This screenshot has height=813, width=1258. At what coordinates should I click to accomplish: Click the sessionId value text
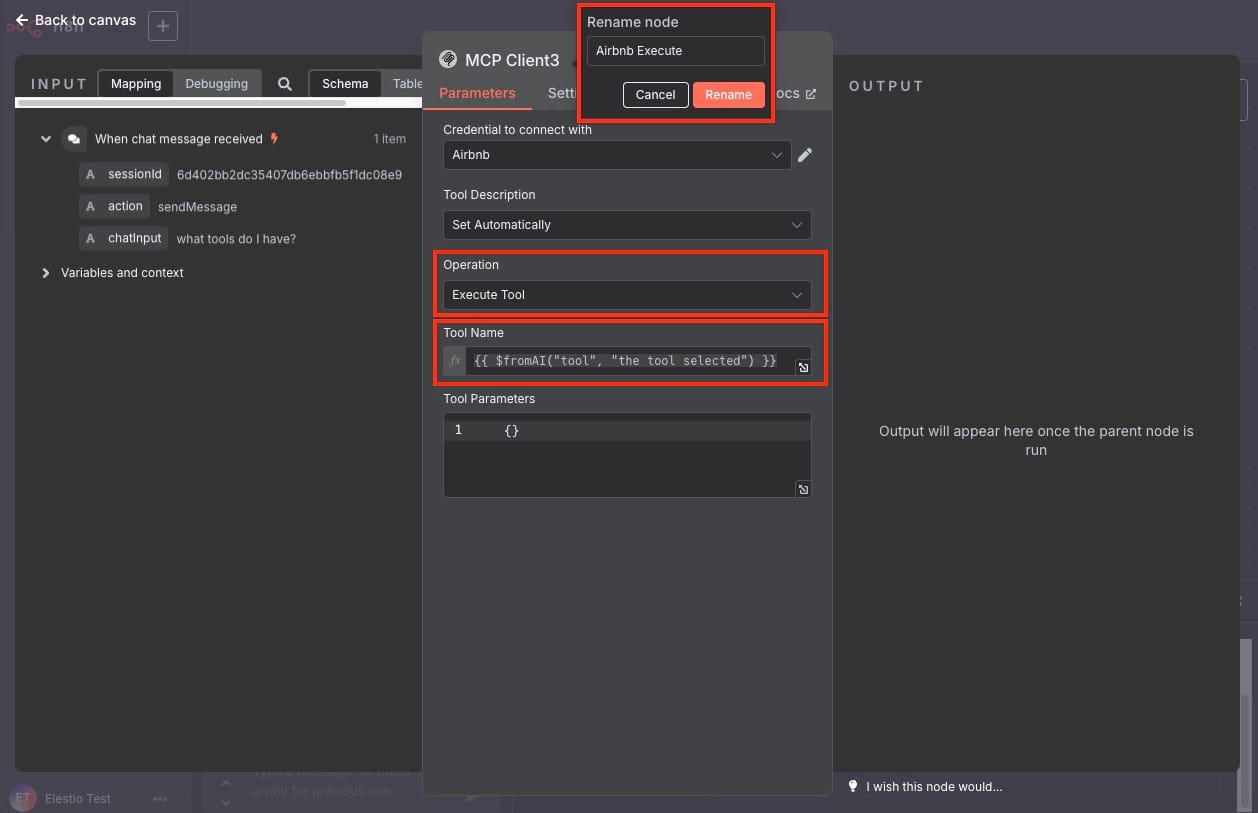pos(289,174)
